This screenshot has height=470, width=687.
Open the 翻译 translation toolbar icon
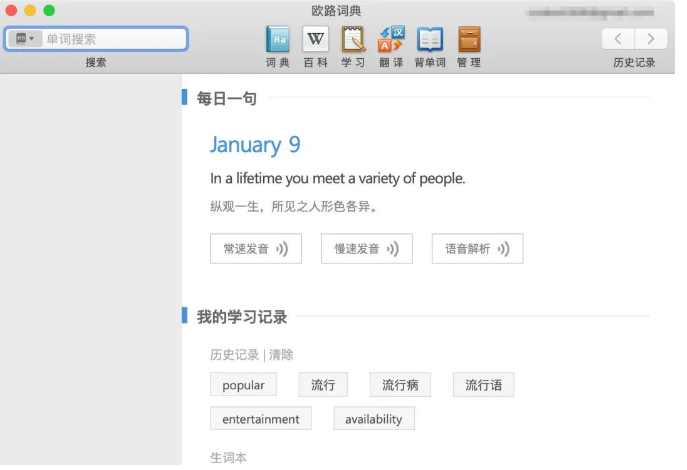click(x=391, y=40)
